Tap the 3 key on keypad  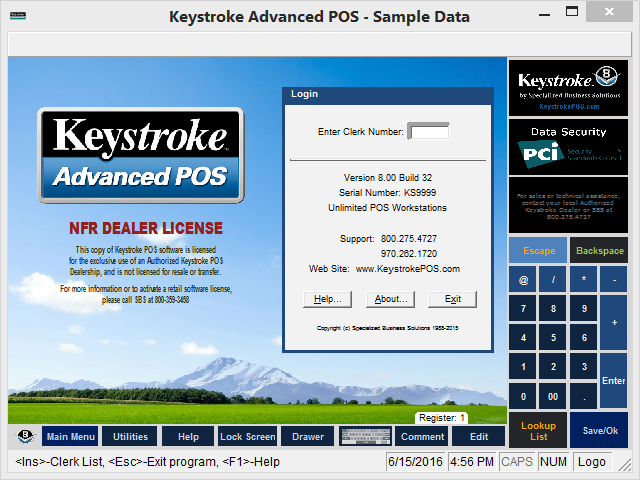[584, 367]
